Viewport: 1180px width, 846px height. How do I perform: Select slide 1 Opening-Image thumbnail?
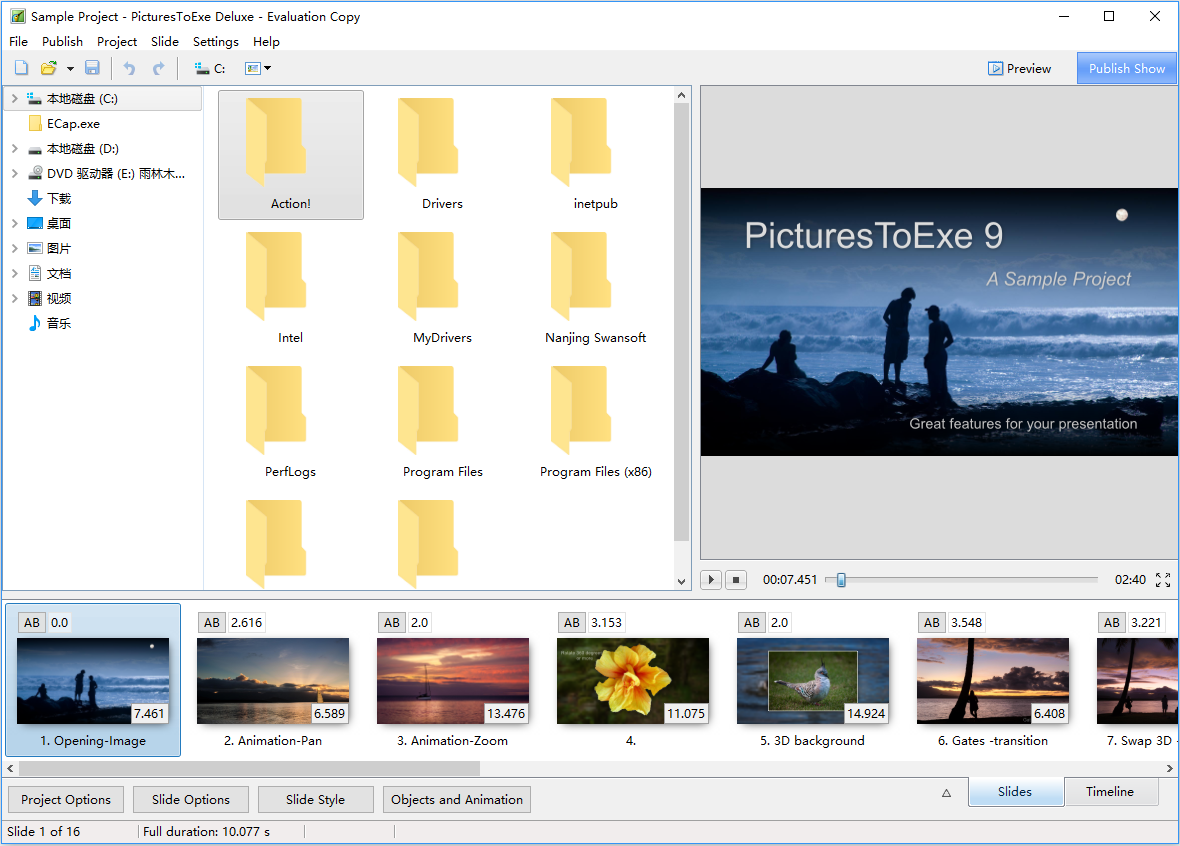click(93, 680)
